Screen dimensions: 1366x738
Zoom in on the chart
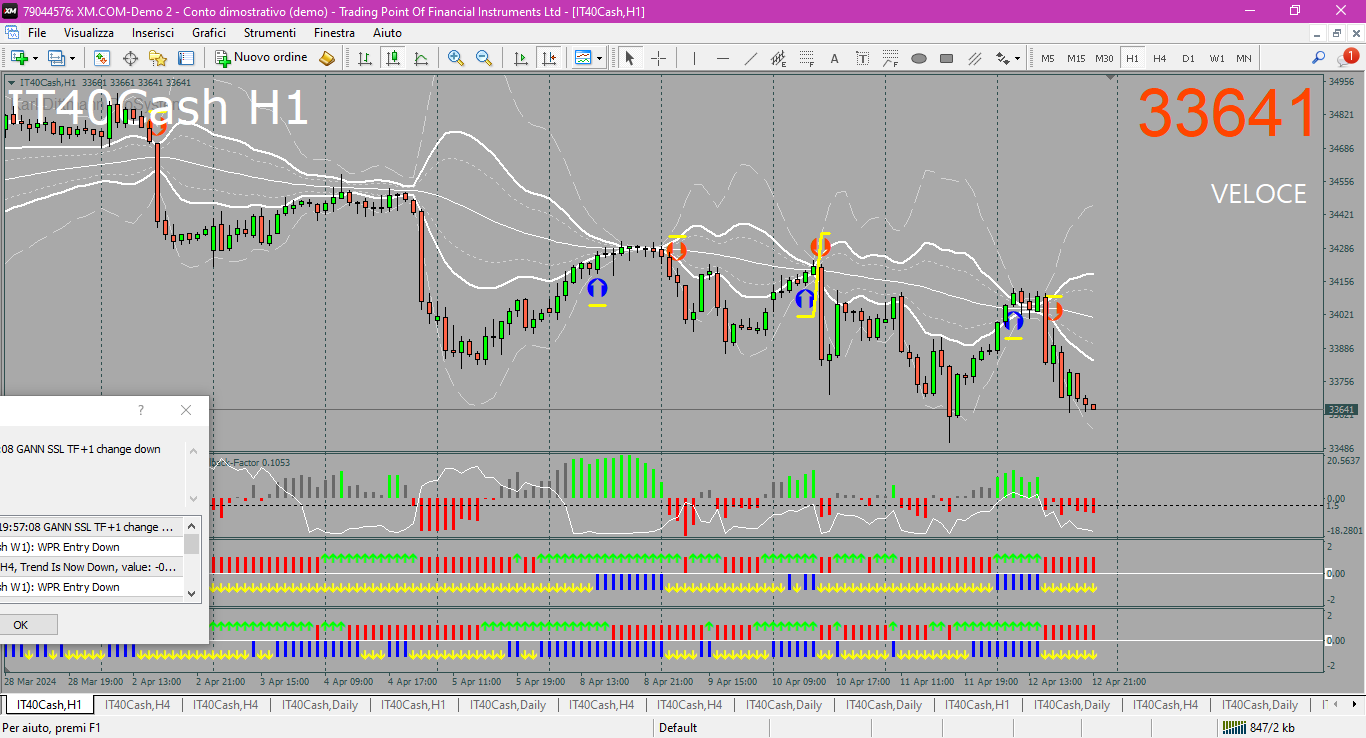point(456,58)
